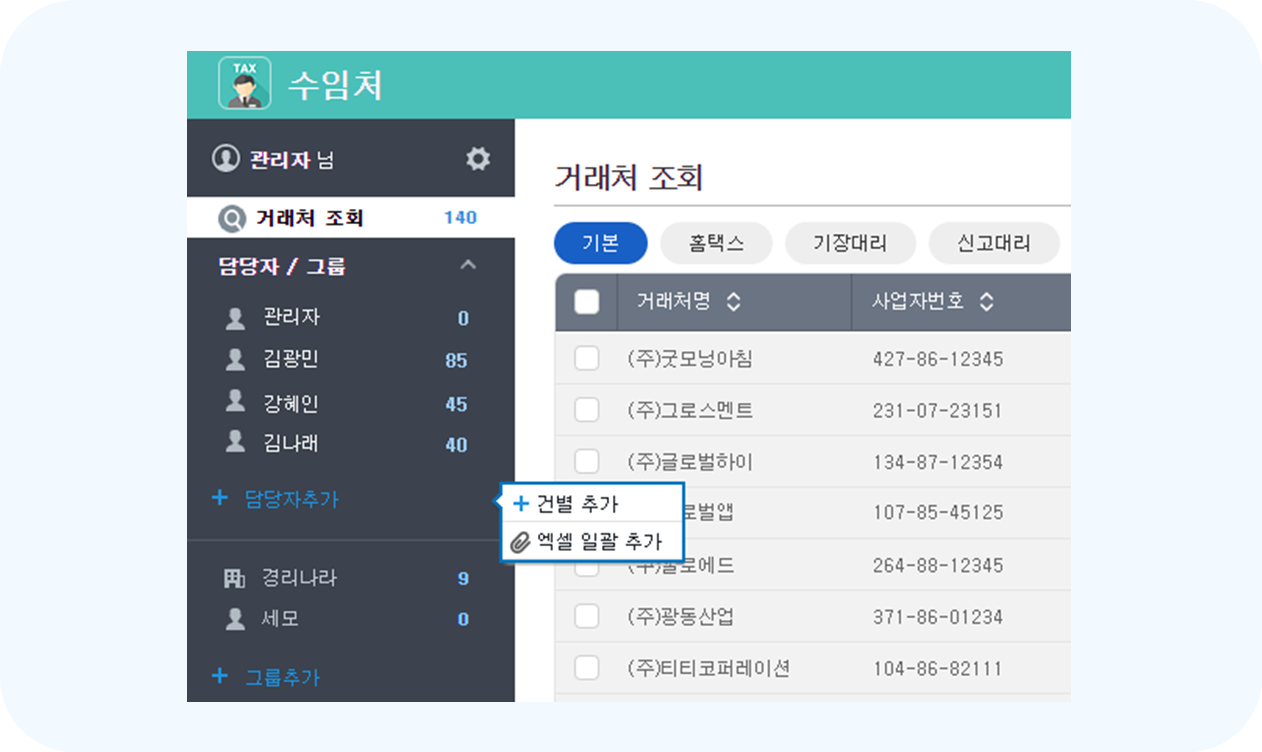Click the 경리나라 building icon
Viewport: 1262px width, 752px height.
coord(235,578)
